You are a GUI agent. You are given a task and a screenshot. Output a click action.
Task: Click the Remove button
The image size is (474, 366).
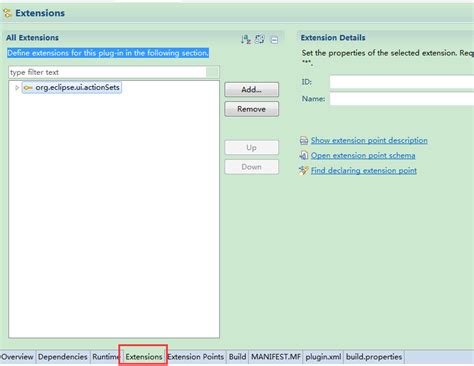click(252, 109)
